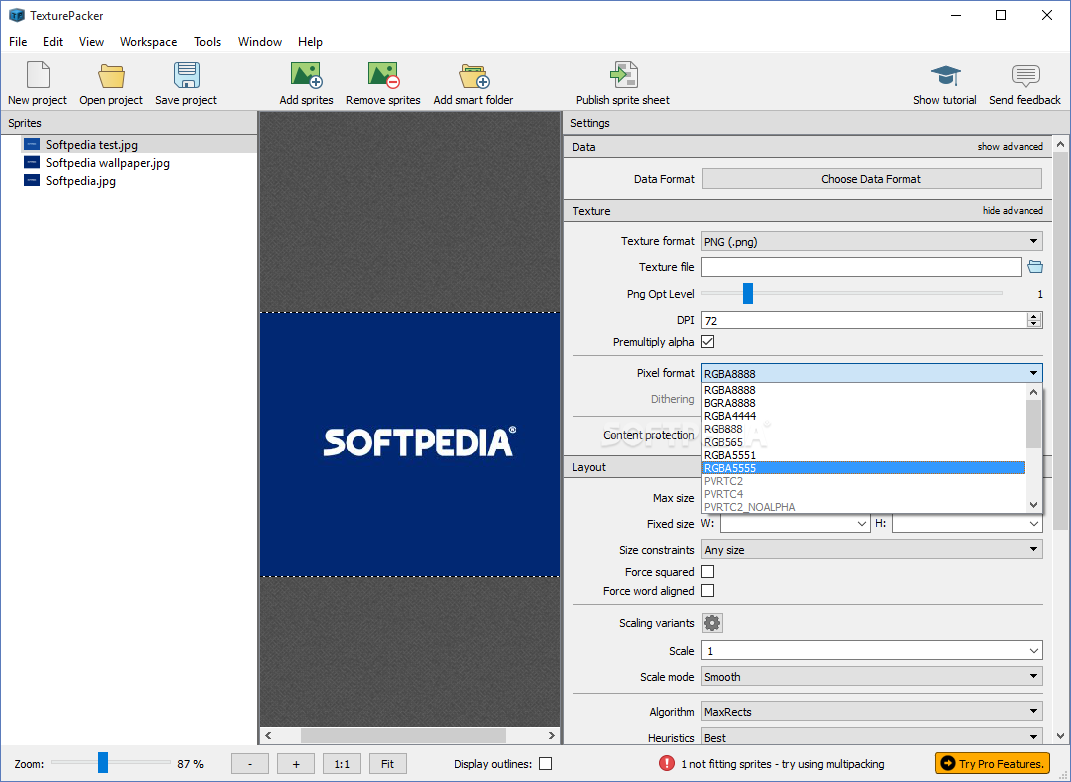Screen dimensions: 1071x782
Task: Click the TexturePacker app icon in title bar
Action: (16, 15)
